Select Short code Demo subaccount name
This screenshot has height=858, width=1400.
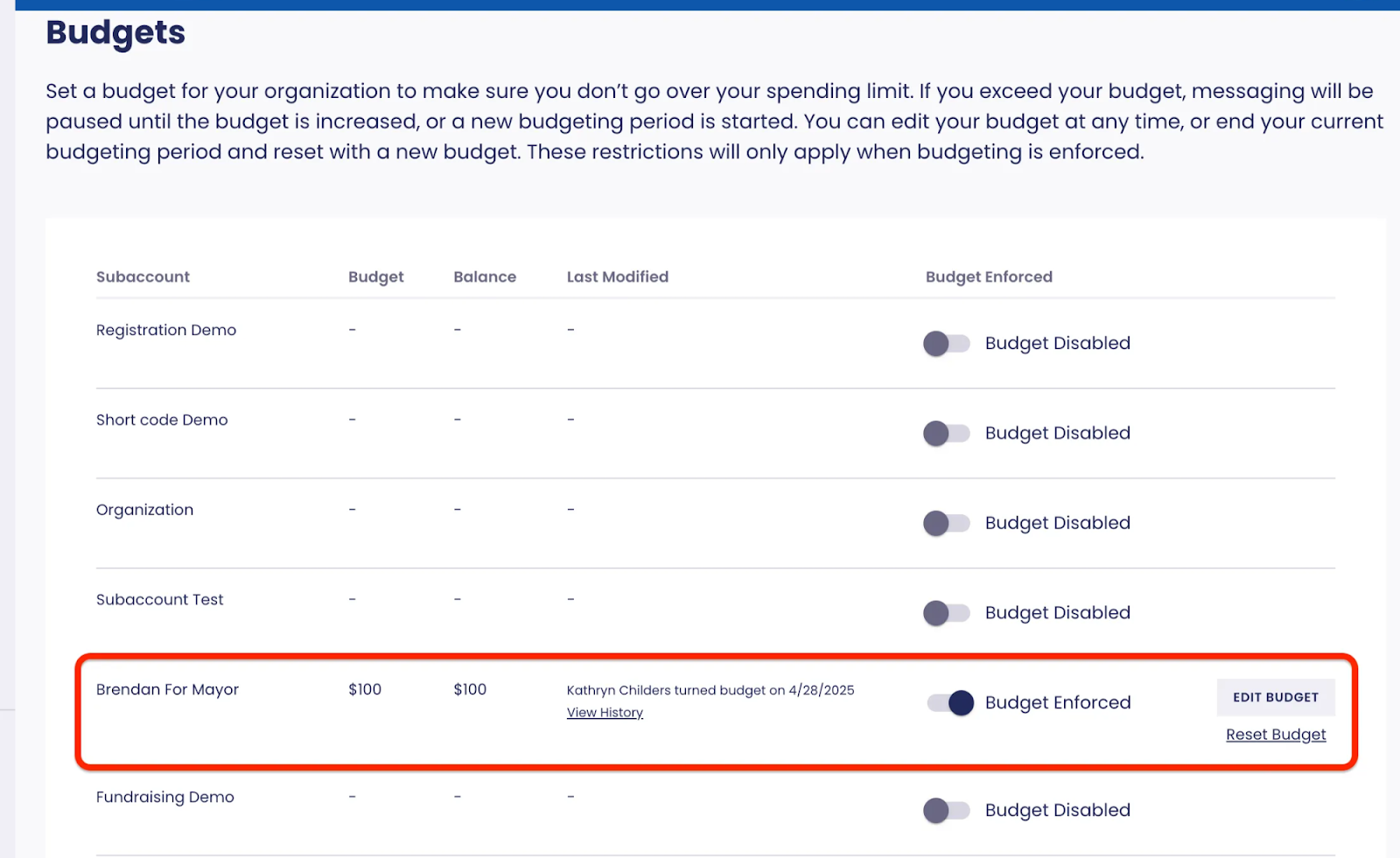coord(162,420)
